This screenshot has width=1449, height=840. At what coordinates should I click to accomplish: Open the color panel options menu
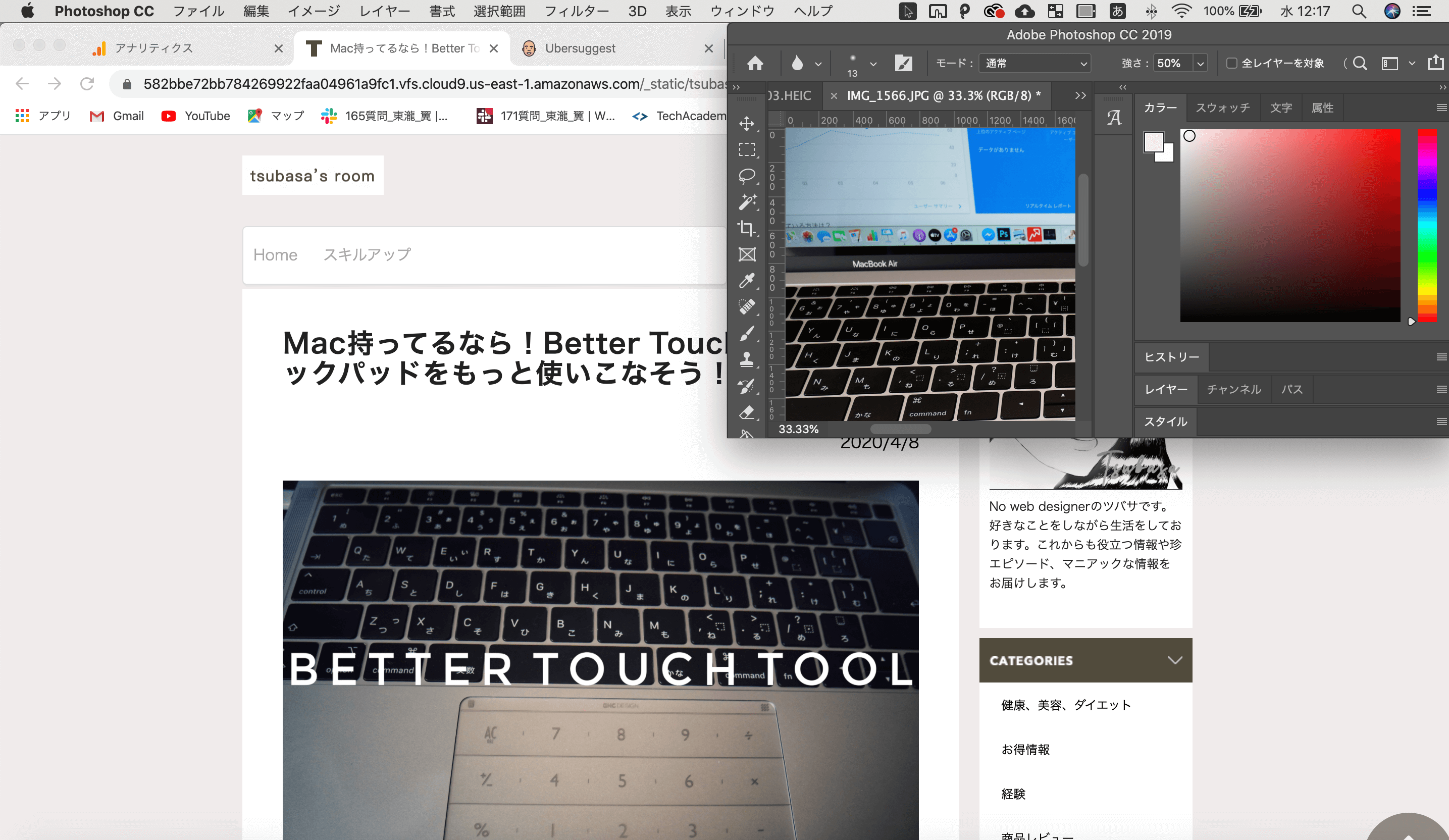[1441, 108]
